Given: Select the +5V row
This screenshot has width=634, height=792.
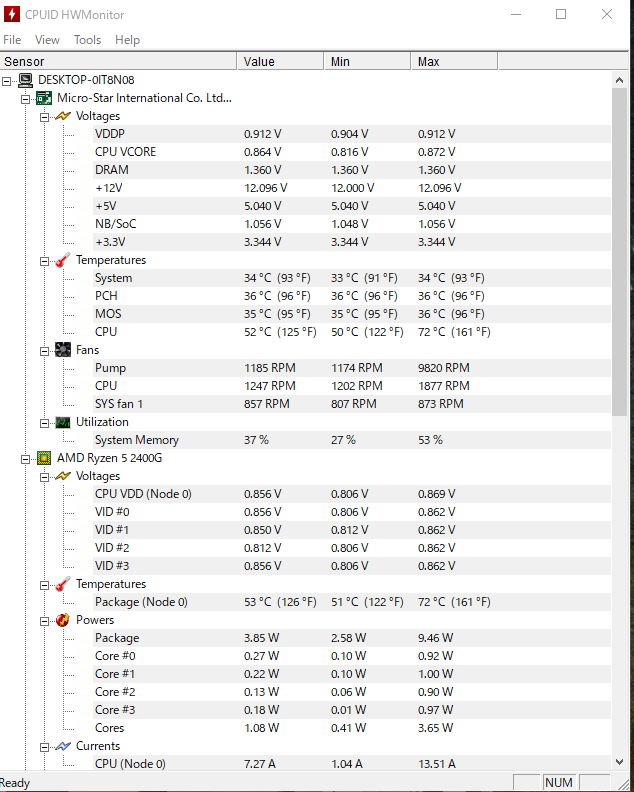Looking at the screenshot, I should 352,206.
